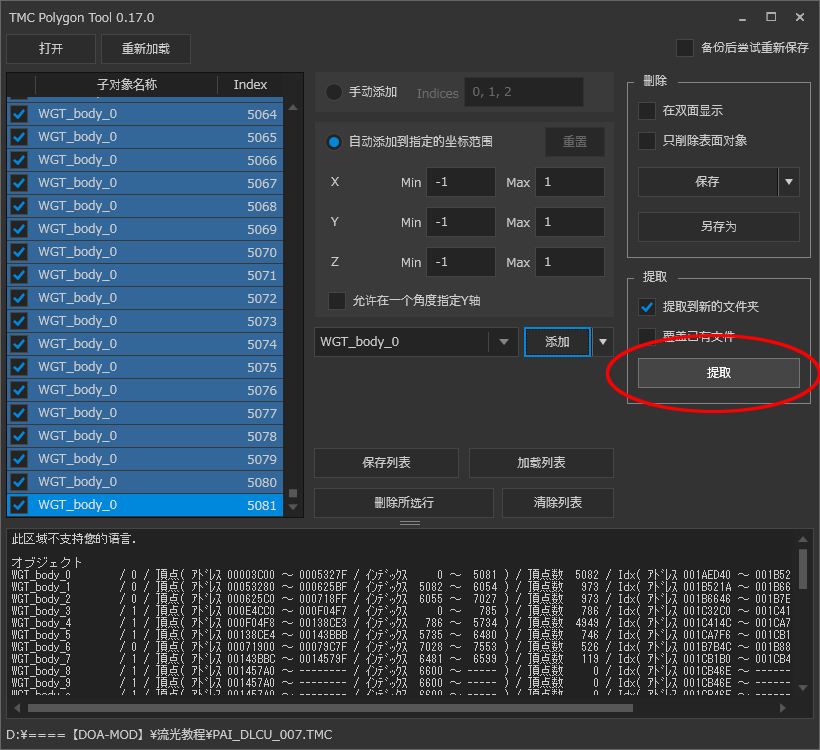This screenshot has height=750, width=820.
Task: Click the 清除列表 button
Action: (557, 503)
